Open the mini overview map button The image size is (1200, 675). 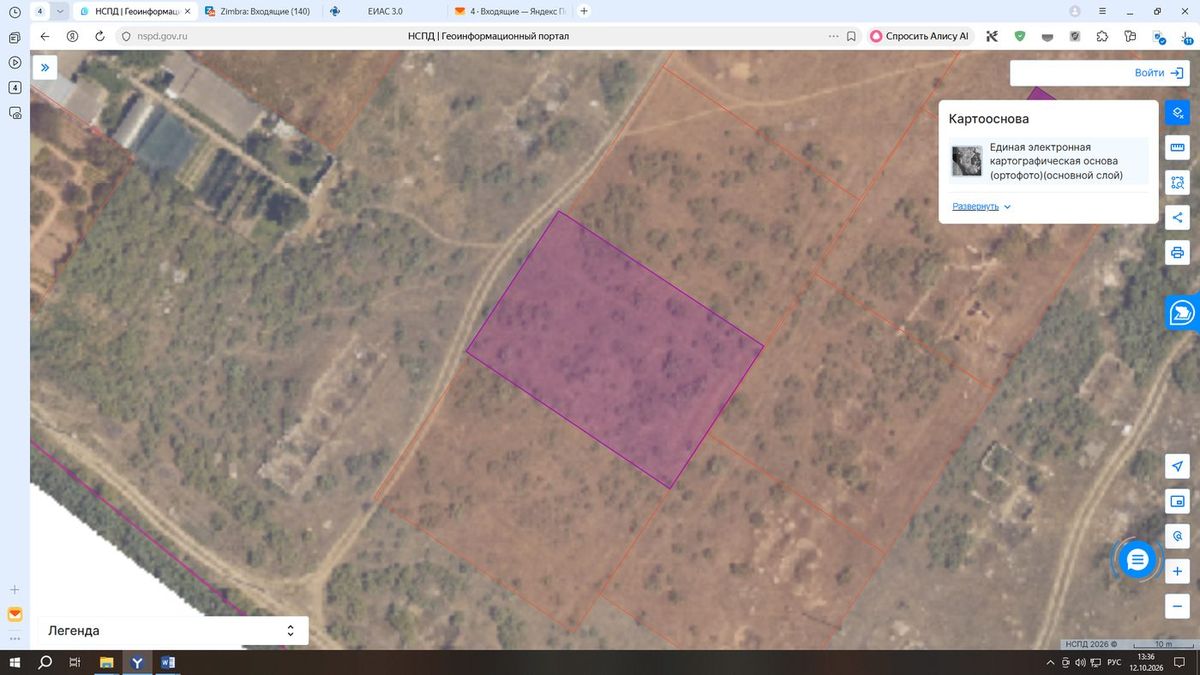click(1178, 501)
